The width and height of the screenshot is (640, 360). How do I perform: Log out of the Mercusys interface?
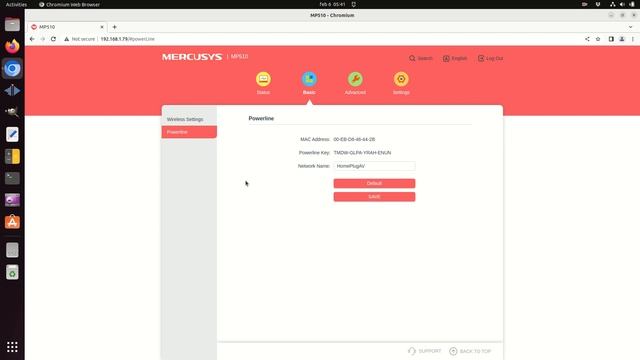[x=490, y=58]
